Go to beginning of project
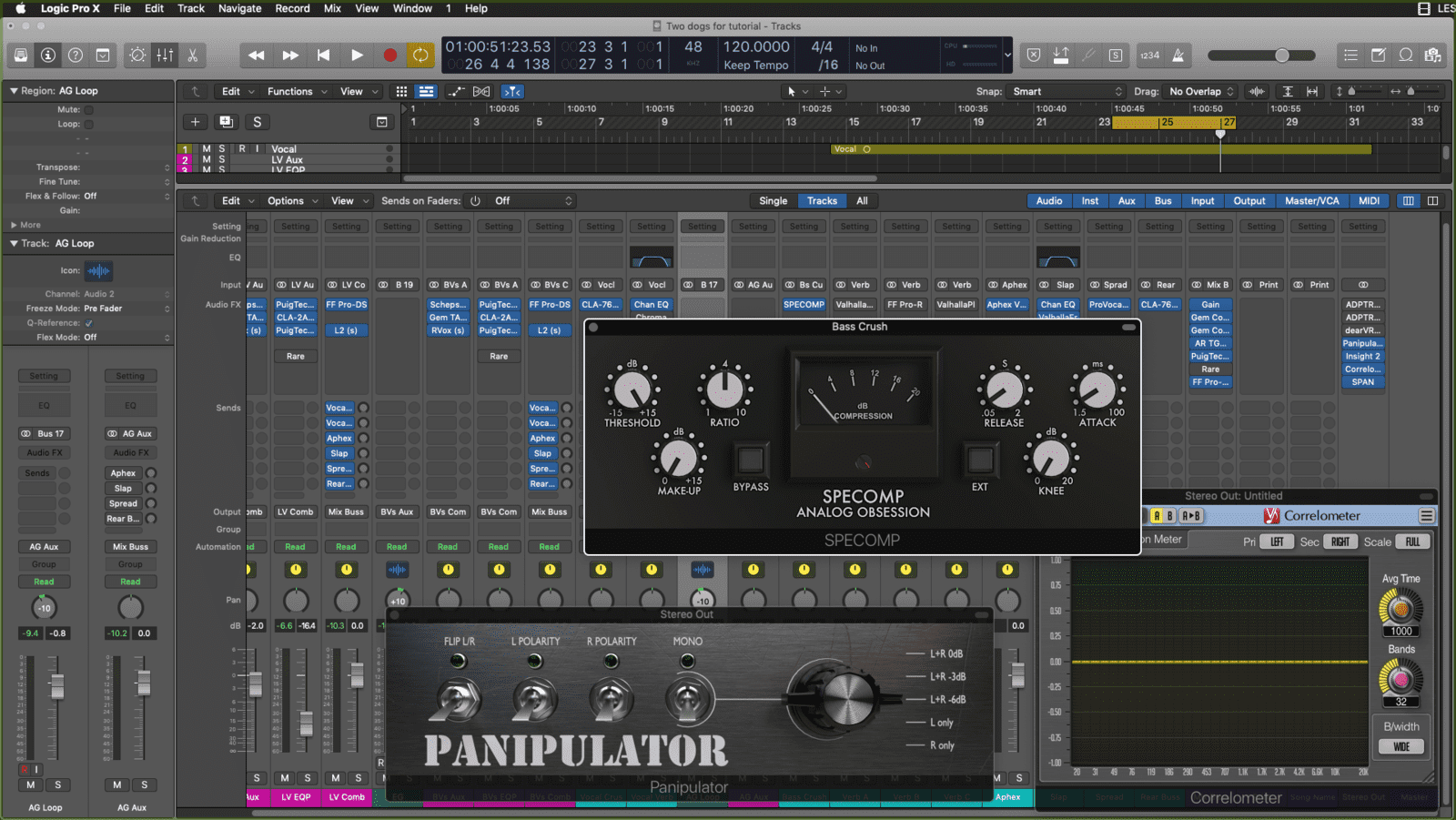1456x820 pixels. pyautogui.click(x=323, y=56)
